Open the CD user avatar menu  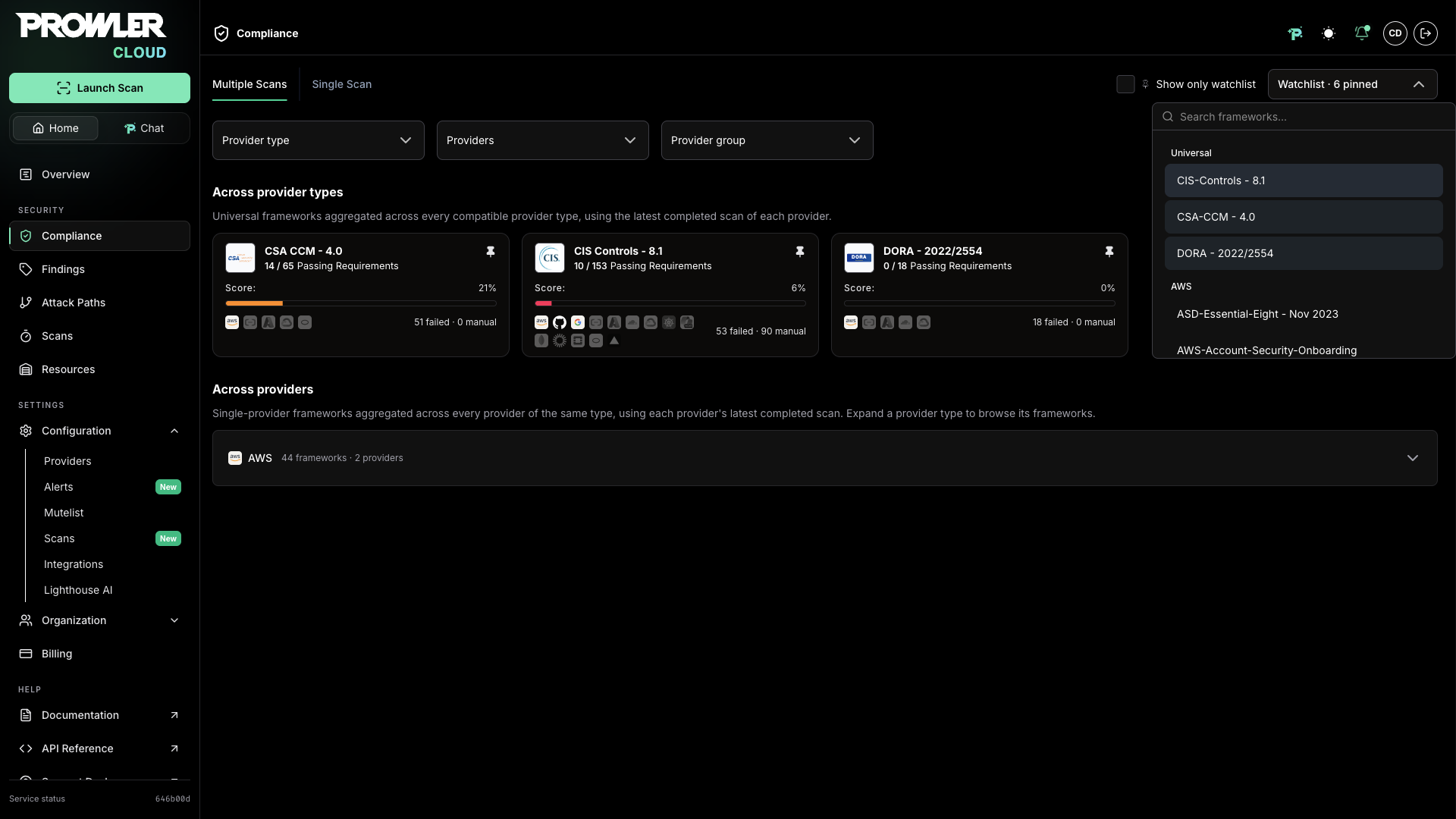1395,33
